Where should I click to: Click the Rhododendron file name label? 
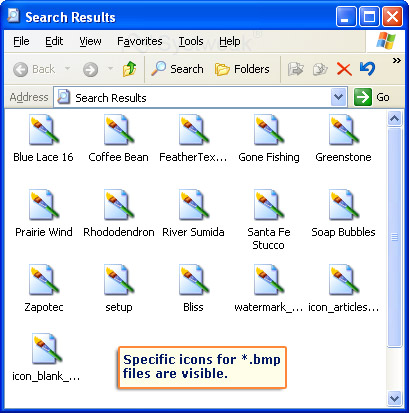click(119, 232)
